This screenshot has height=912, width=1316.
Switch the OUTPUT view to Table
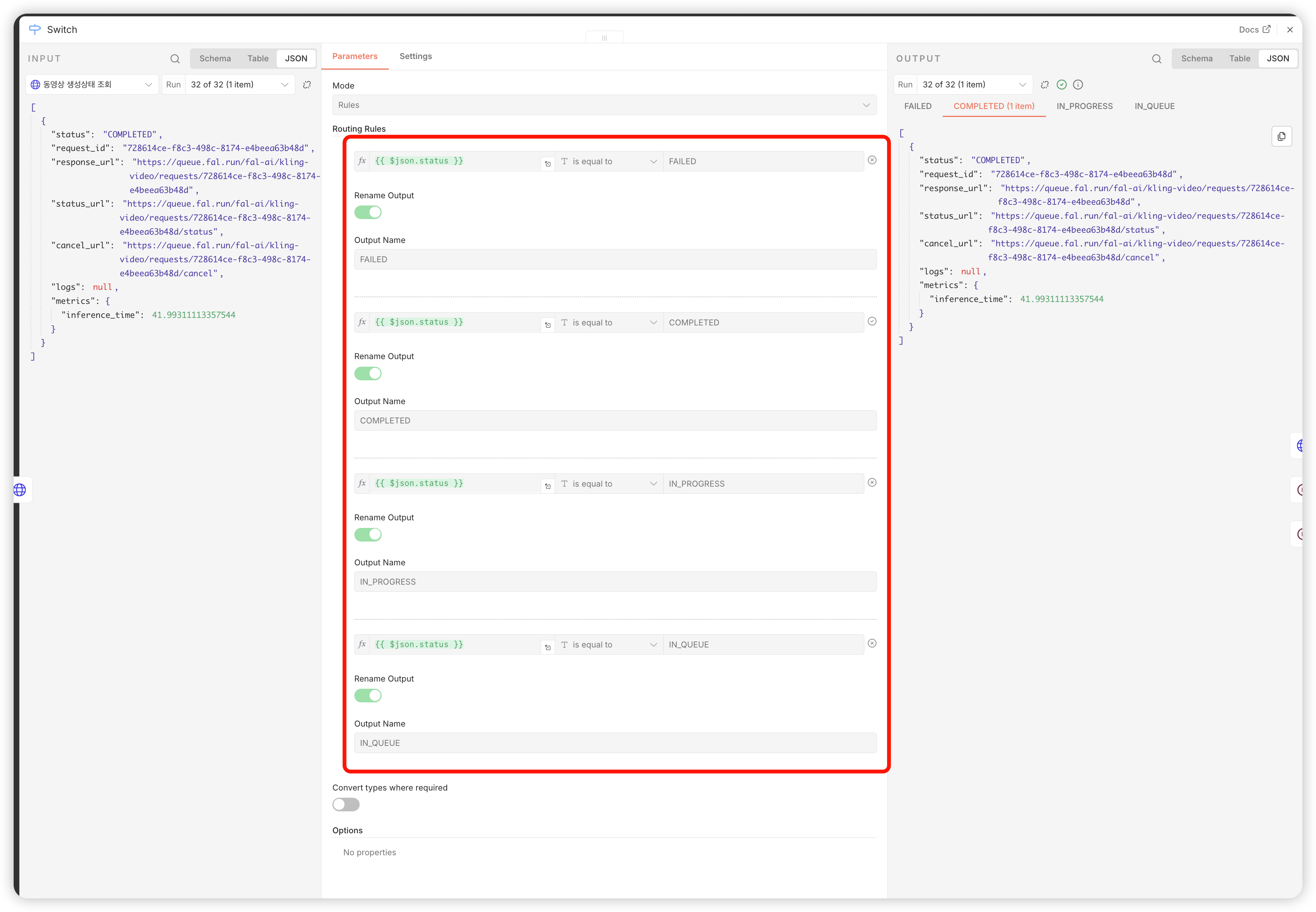[x=1240, y=59]
